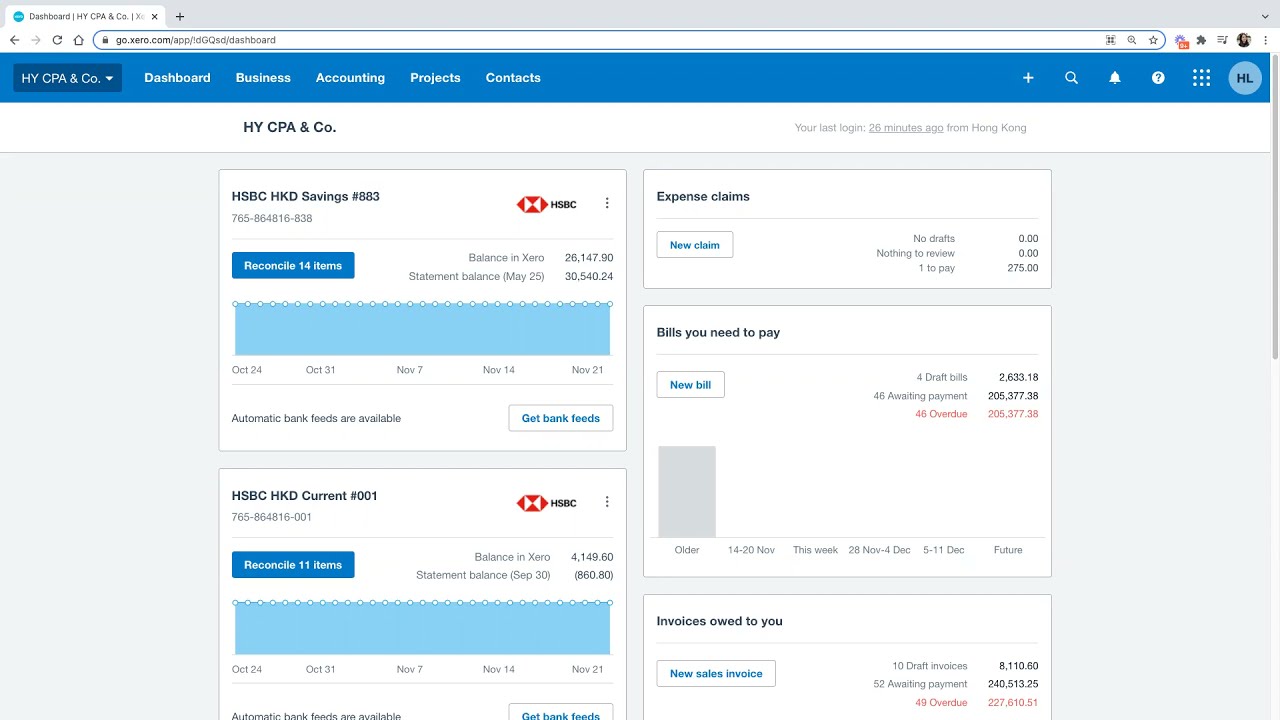Image resolution: width=1280 pixels, height=720 pixels.
Task: Open the help question mark icon
Action: (x=1158, y=78)
